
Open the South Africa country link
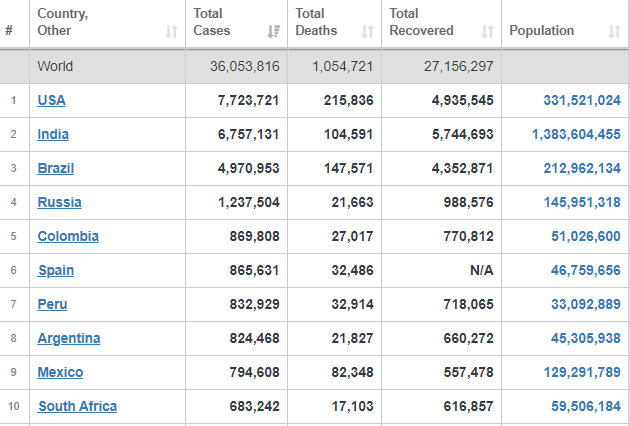[78, 406]
